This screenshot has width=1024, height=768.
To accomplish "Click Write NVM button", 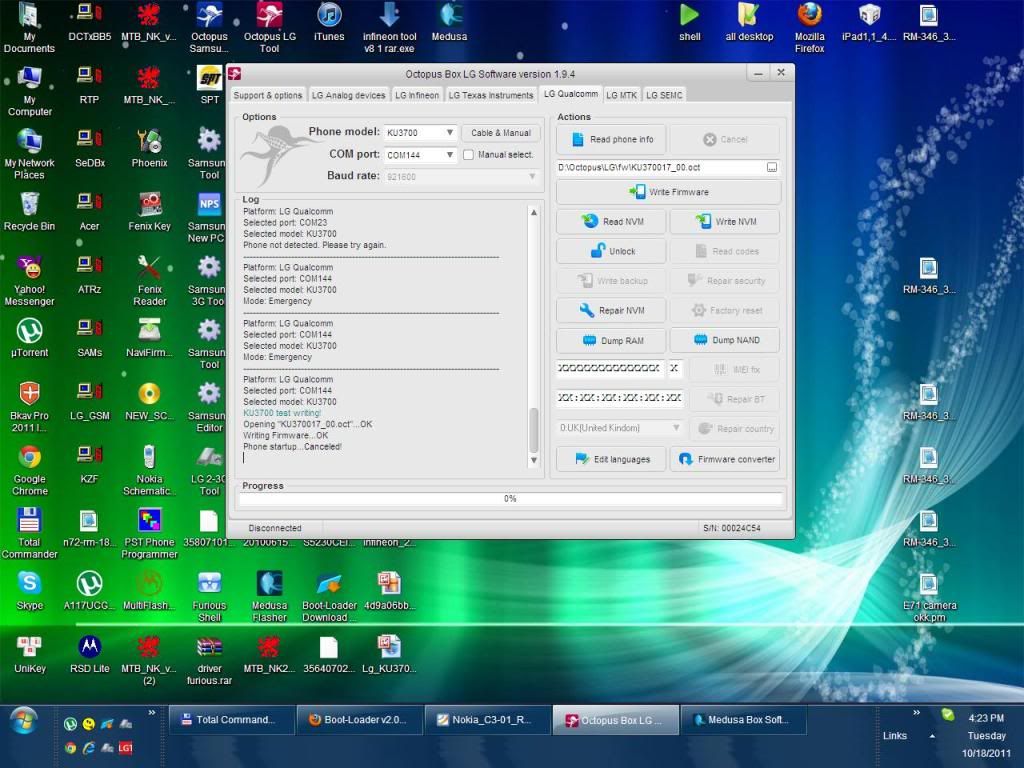I will (725, 221).
